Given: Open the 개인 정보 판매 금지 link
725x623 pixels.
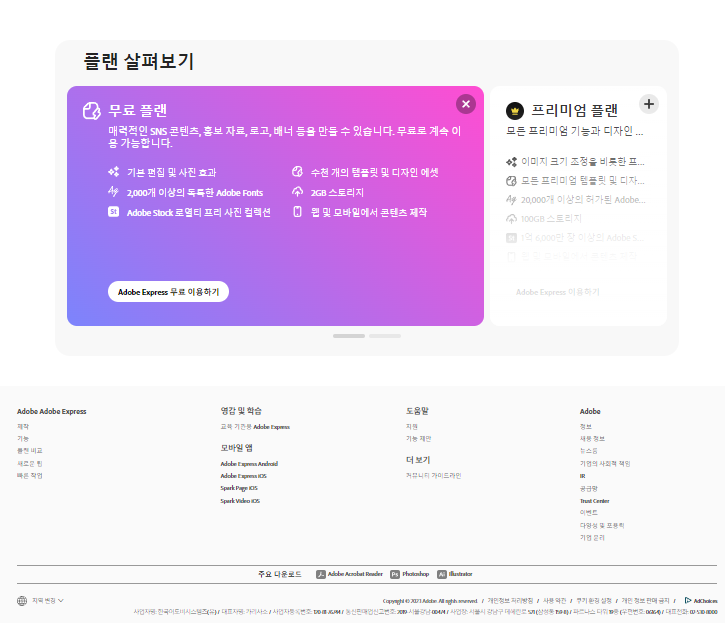Looking at the screenshot, I should (x=645, y=601).
